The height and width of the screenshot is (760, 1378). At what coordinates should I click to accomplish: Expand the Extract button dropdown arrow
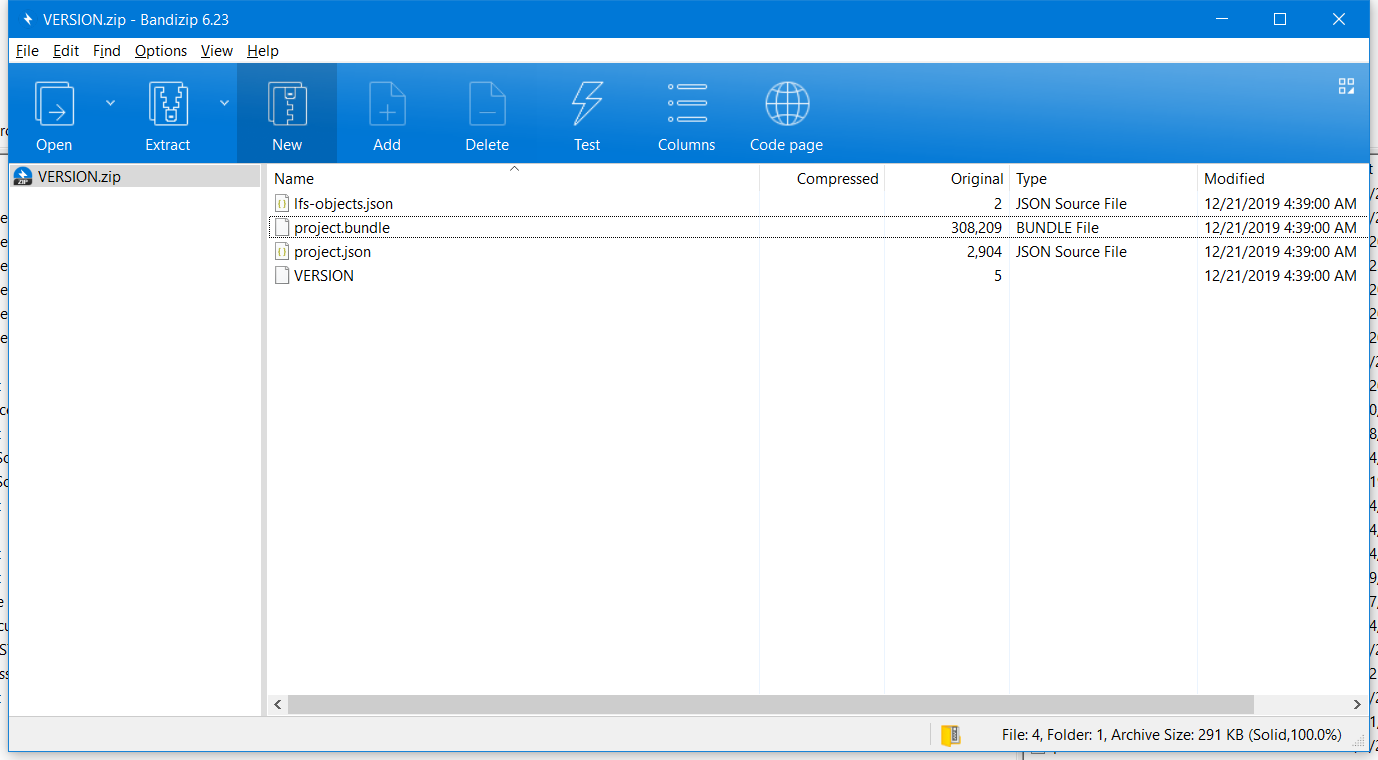(x=224, y=102)
